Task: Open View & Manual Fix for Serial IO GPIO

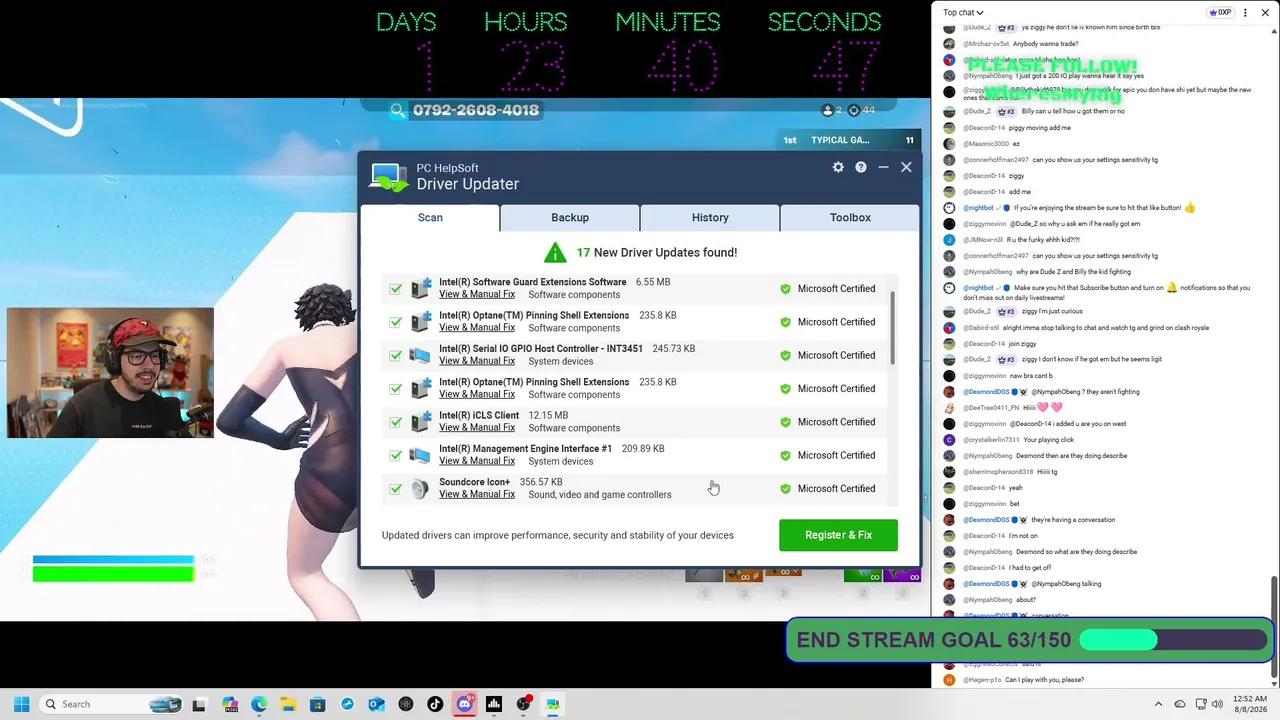Action: (477, 361)
